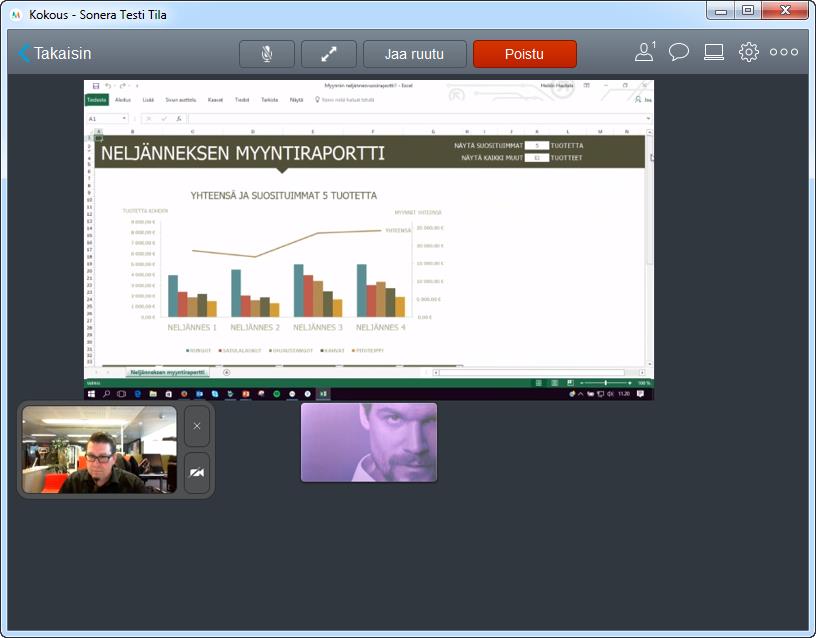
Task: Turn off the camera
Action: tap(197, 473)
